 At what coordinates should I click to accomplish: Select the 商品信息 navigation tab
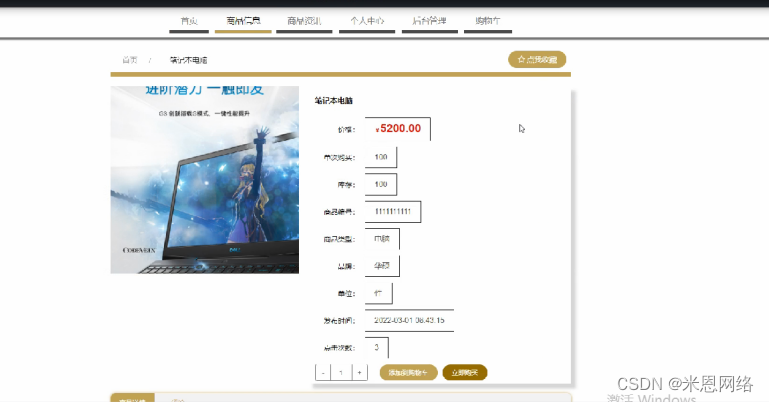pos(243,21)
